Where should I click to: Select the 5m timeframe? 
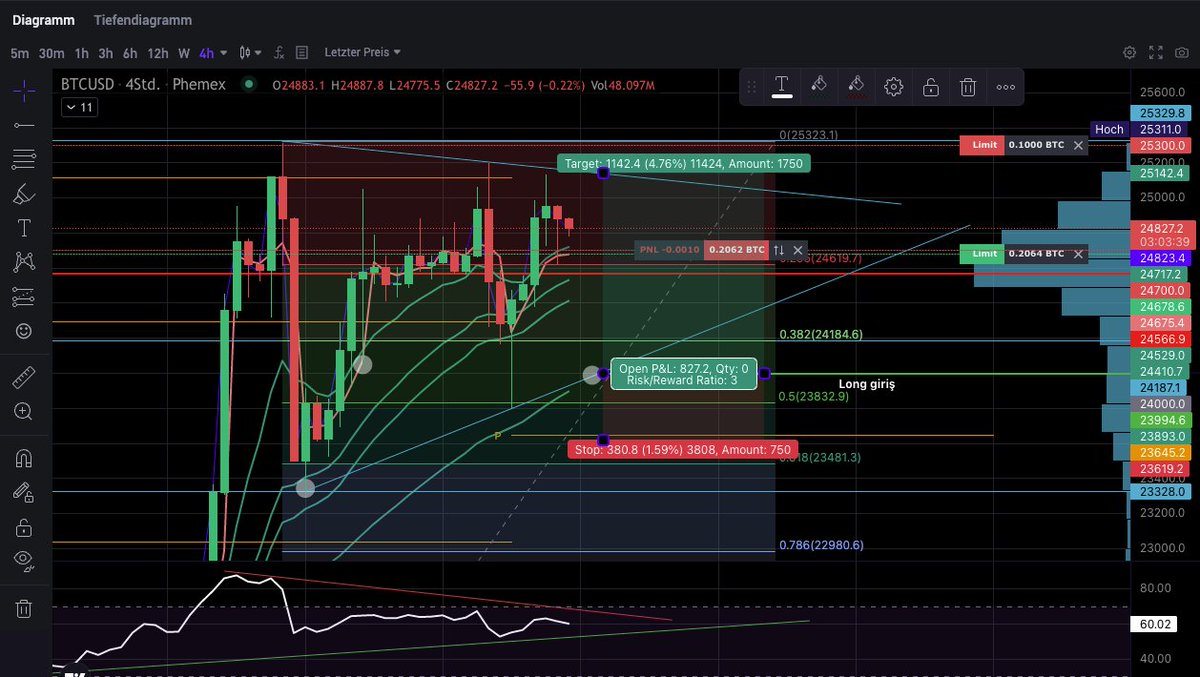pyautogui.click(x=21, y=52)
